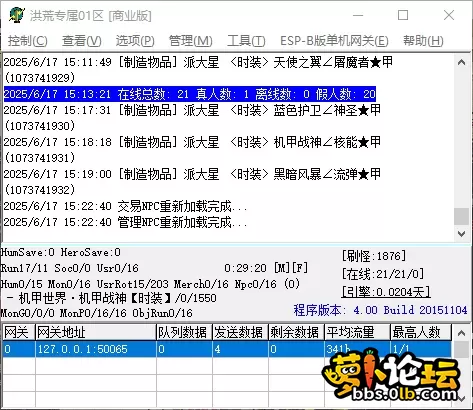
Task: Open the 工具(T) menu
Action: (x=246, y=41)
